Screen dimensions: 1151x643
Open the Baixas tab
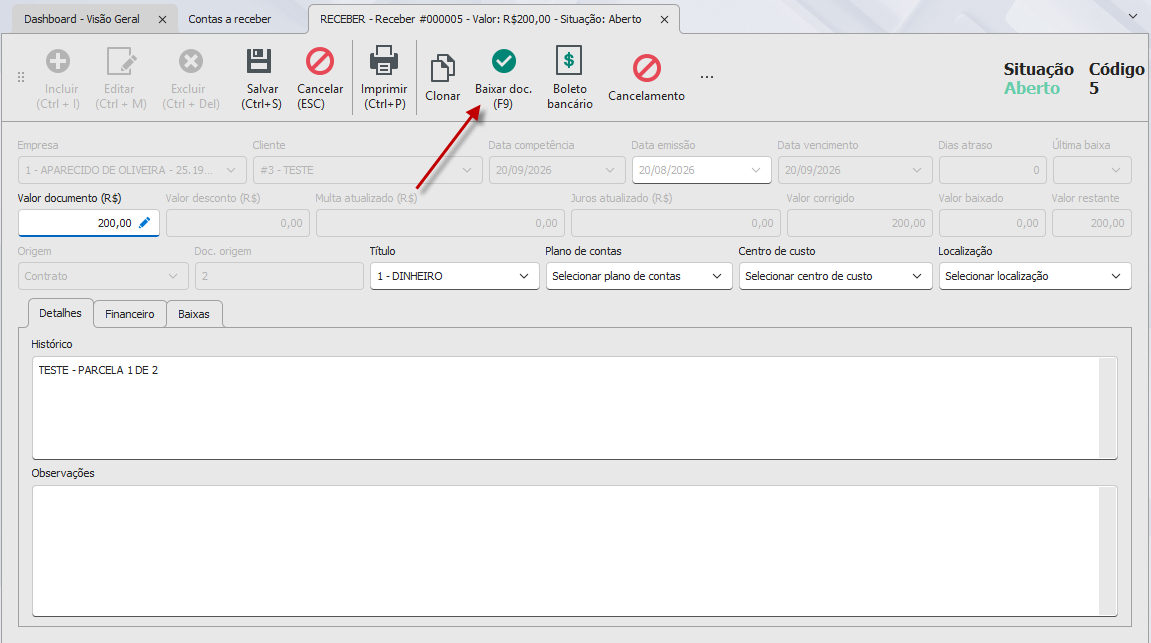(x=194, y=313)
